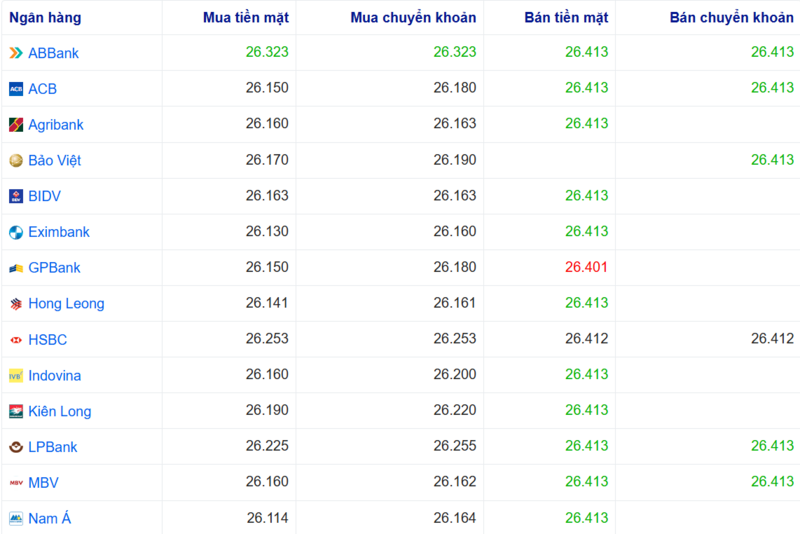Go to the MBV bank page

43,483
